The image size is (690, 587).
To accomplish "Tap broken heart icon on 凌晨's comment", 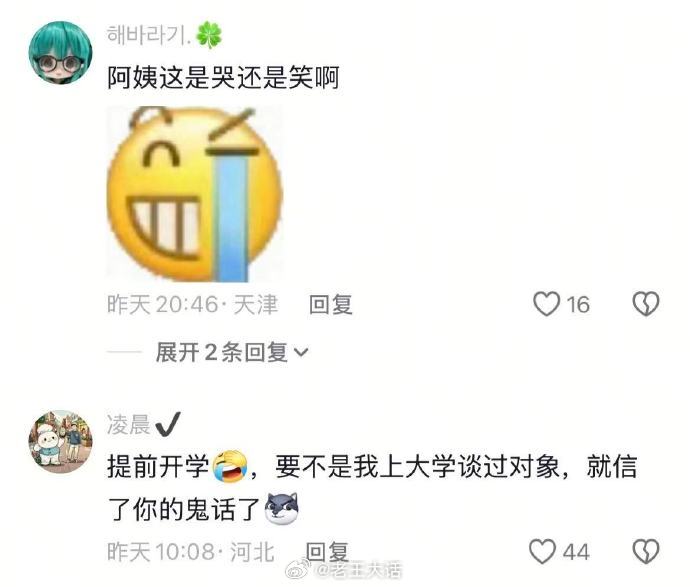I will (x=646, y=552).
